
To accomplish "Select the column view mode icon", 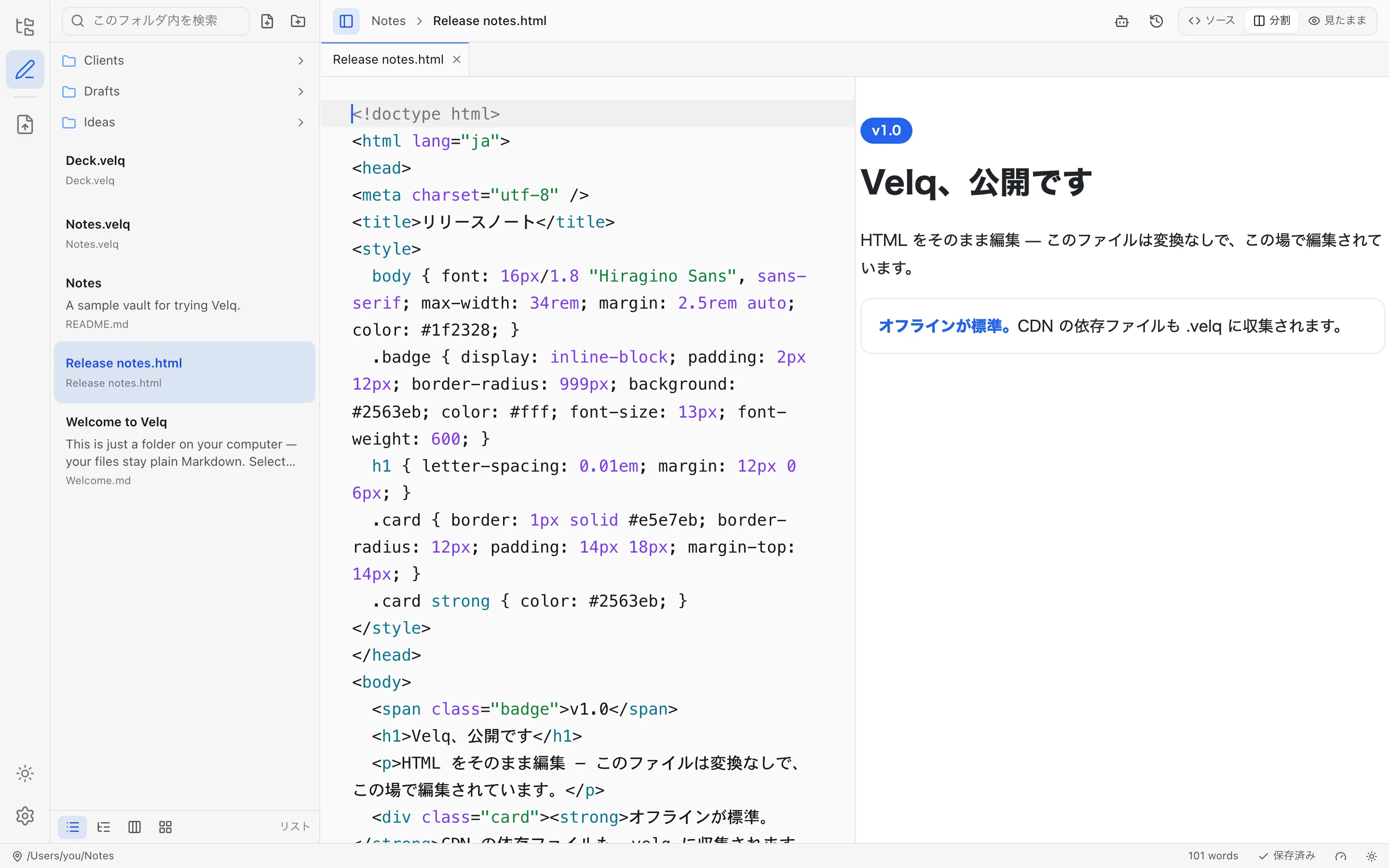I will tap(134, 827).
